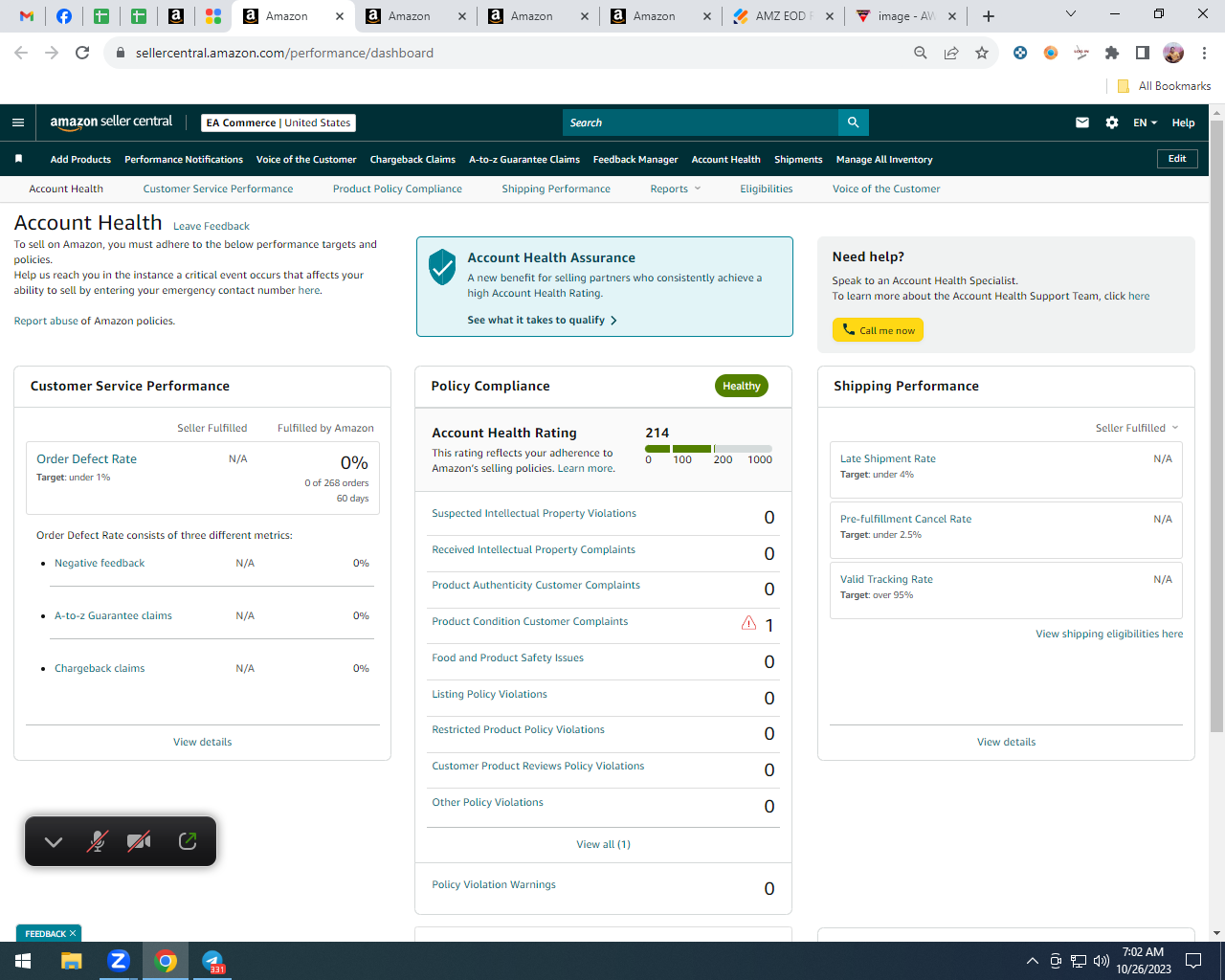Open the Chrome extensions puzzle icon
The height and width of the screenshot is (980, 1225).
[1112, 53]
